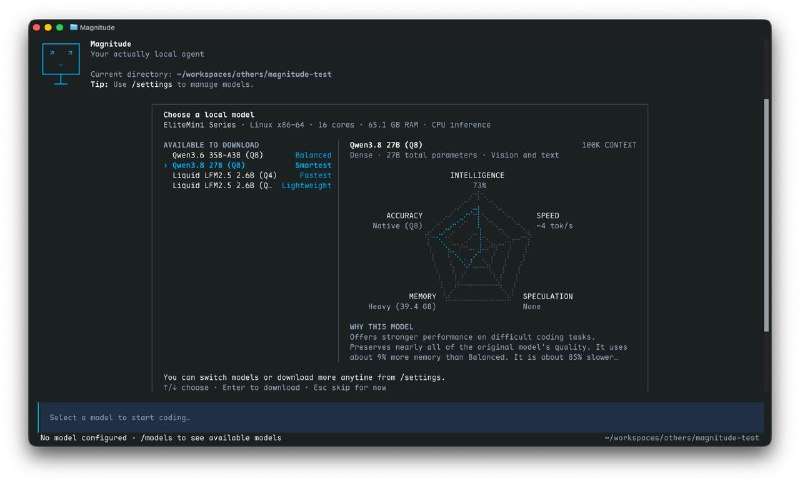This screenshot has width=800, height=484.
Task: Click the green maximize window button
Action: (60, 28)
